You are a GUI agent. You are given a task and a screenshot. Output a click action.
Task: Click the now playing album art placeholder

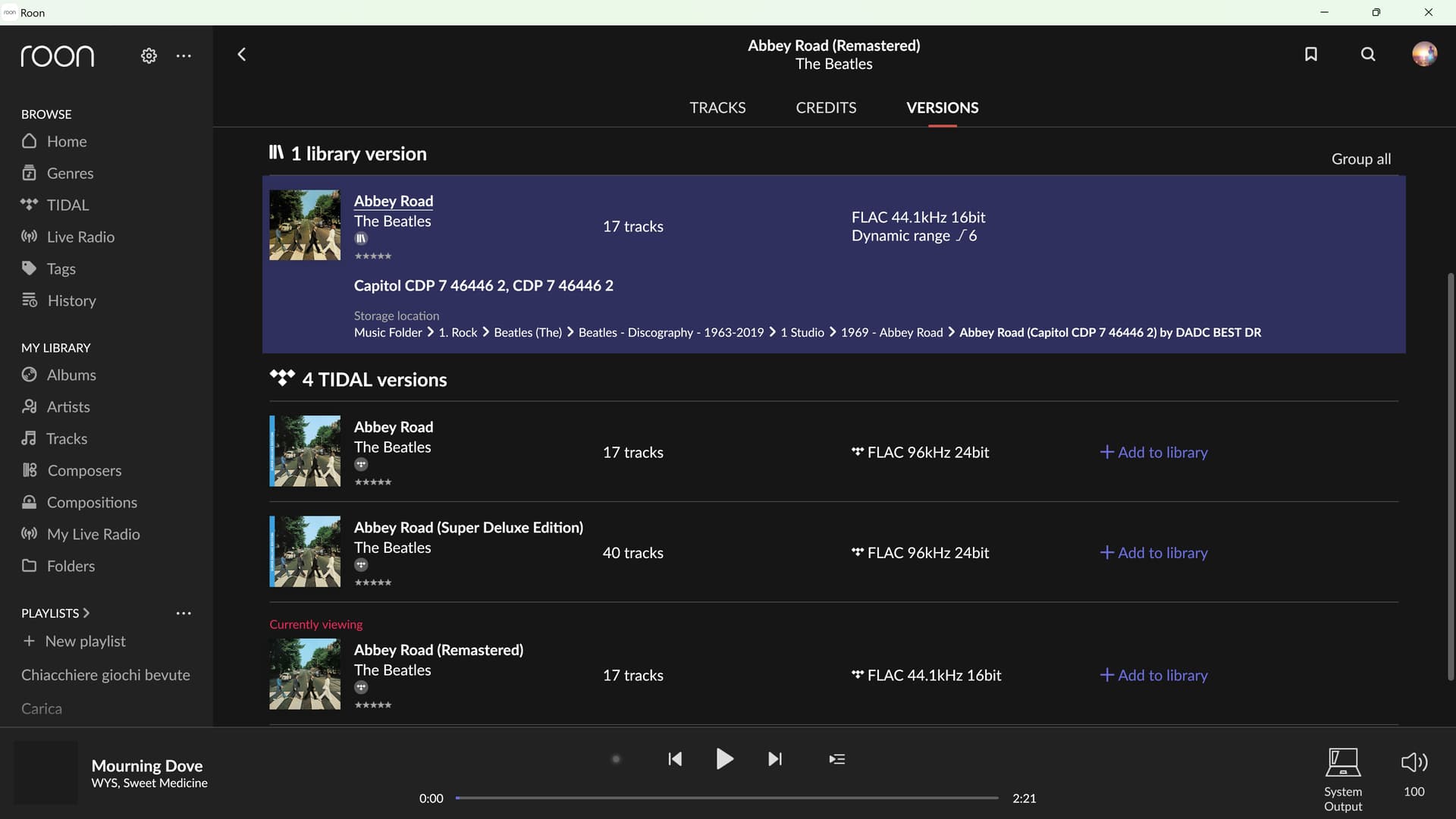pos(45,773)
